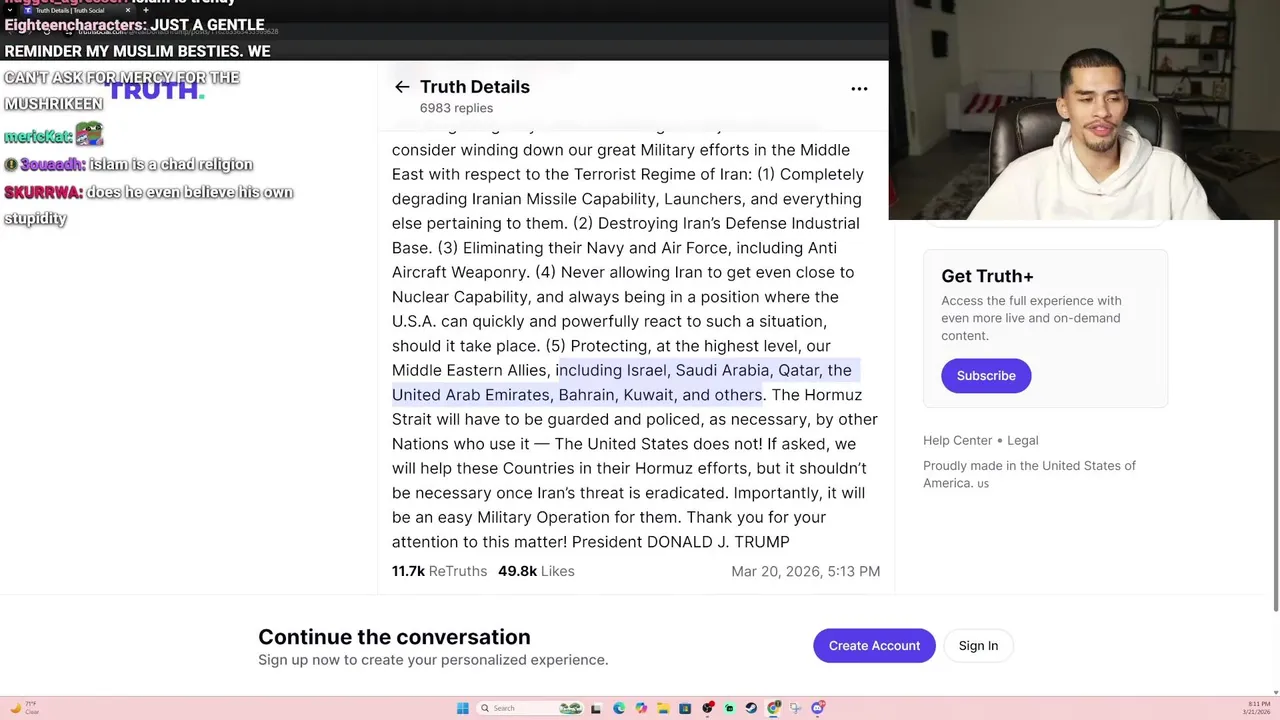Open the Help Center link
The width and height of the screenshot is (1280, 720).
click(957, 440)
